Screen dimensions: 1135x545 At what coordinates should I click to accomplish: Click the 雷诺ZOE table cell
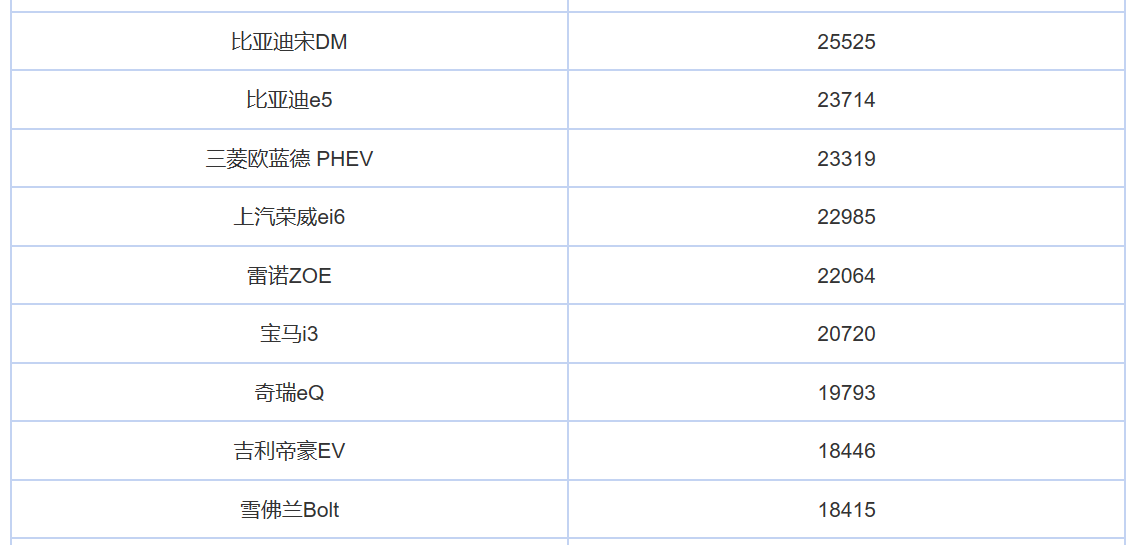click(289, 276)
